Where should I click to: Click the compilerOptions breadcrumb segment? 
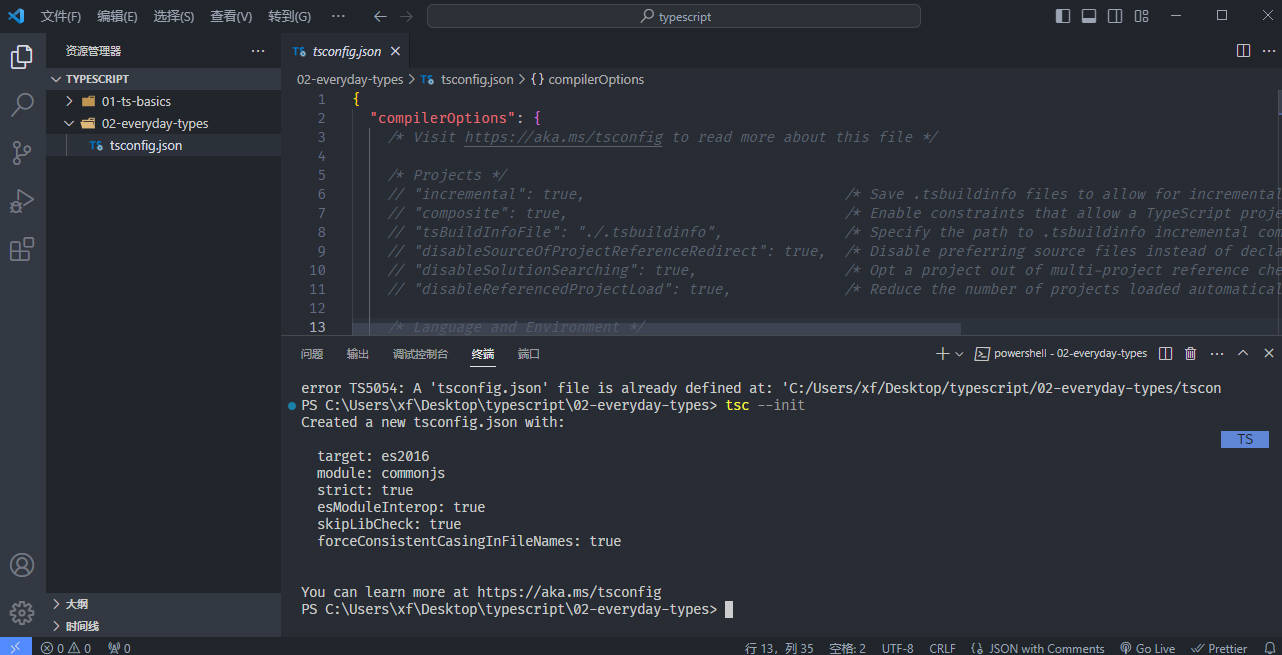coord(588,79)
